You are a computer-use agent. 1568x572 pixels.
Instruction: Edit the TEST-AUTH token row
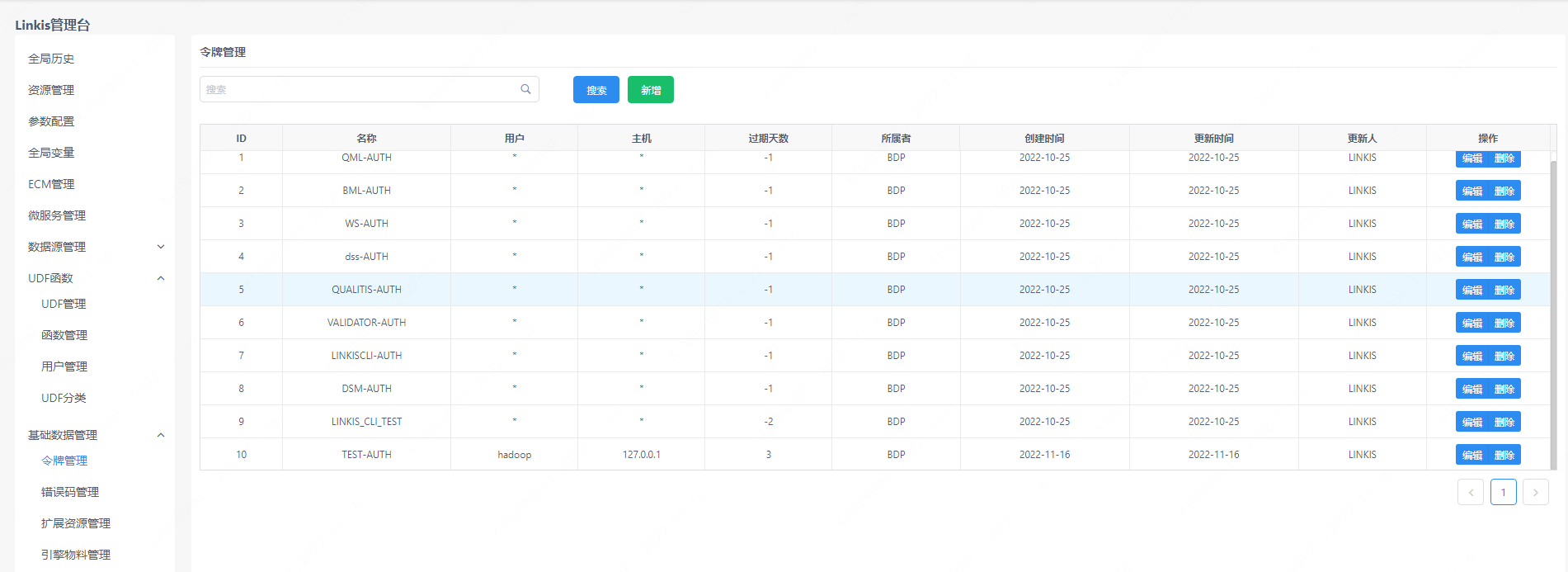[1471, 455]
